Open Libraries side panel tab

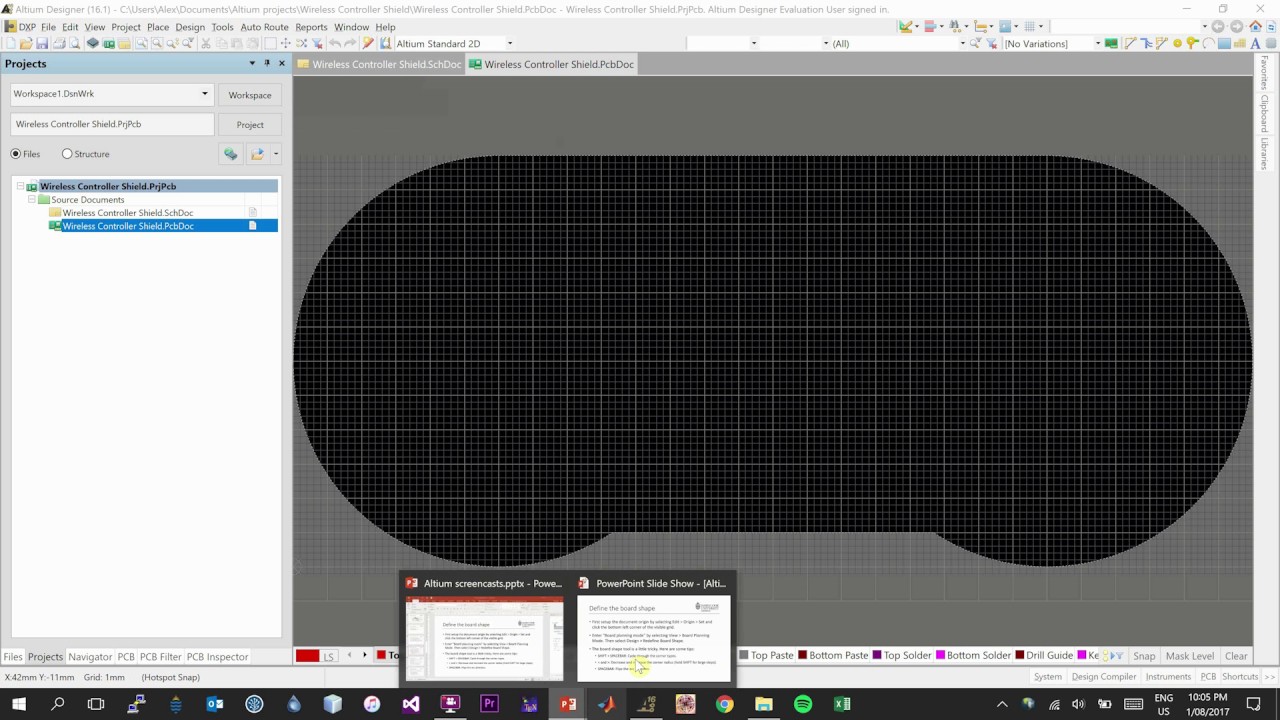tap(1264, 154)
